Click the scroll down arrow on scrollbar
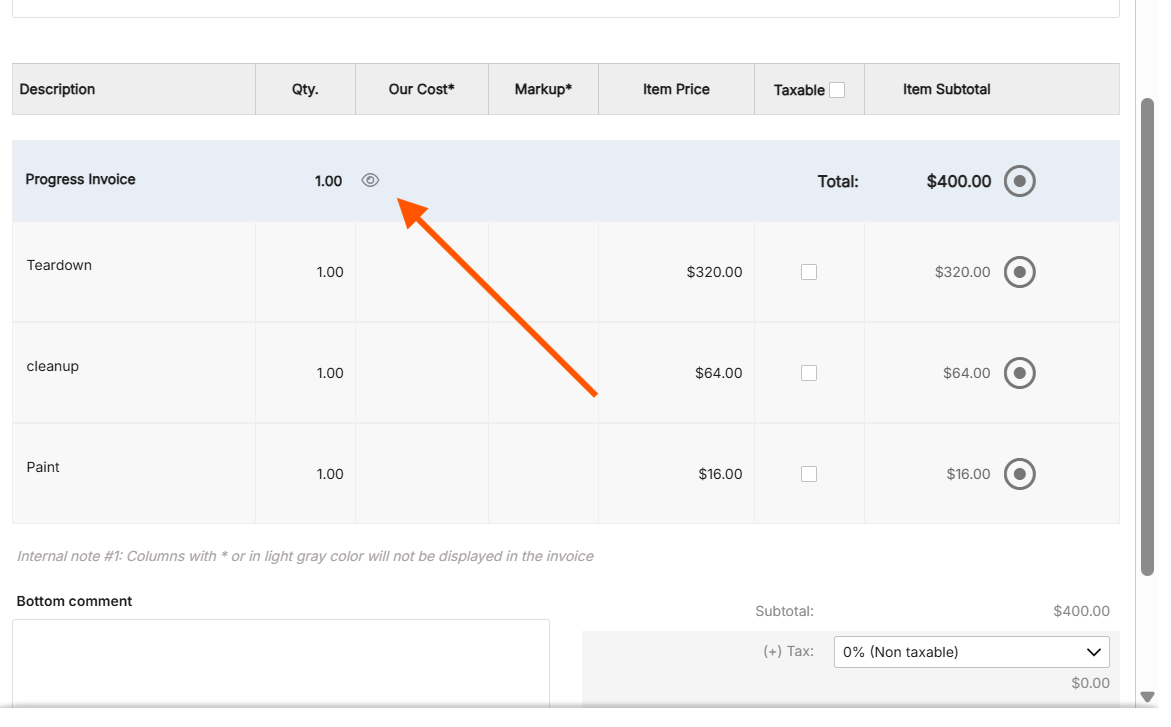This screenshot has width=1171, height=727. (x=1148, y=697)
